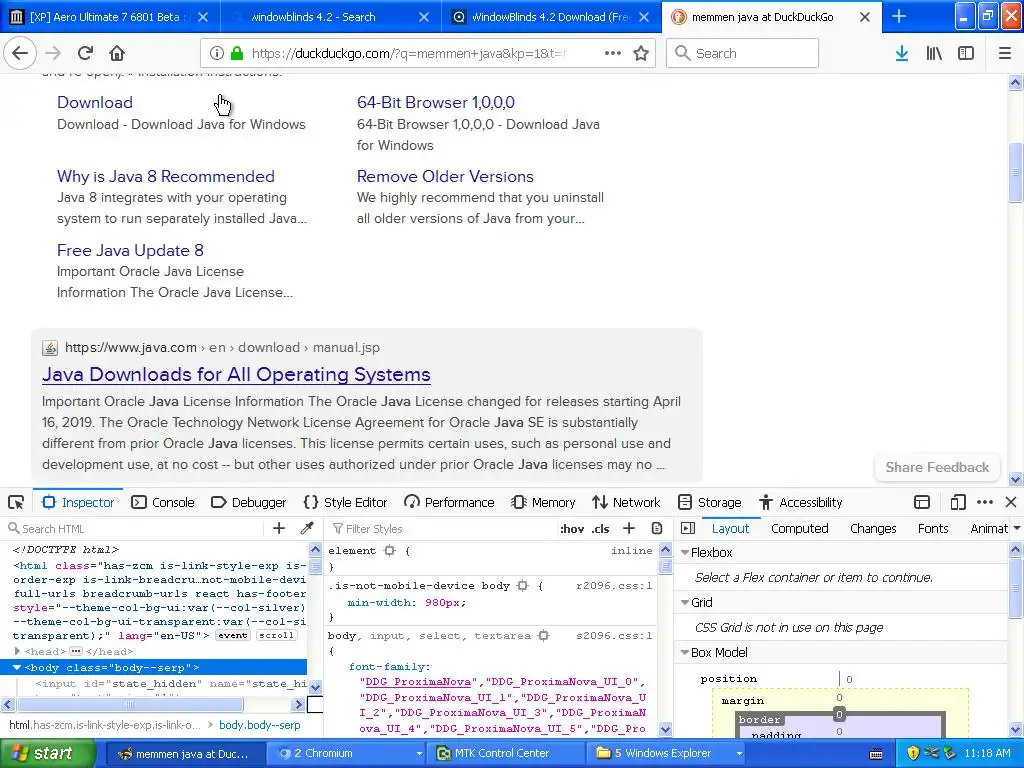
Task: Open DevTools customize three-dot menu
Action: pos(985,502)
